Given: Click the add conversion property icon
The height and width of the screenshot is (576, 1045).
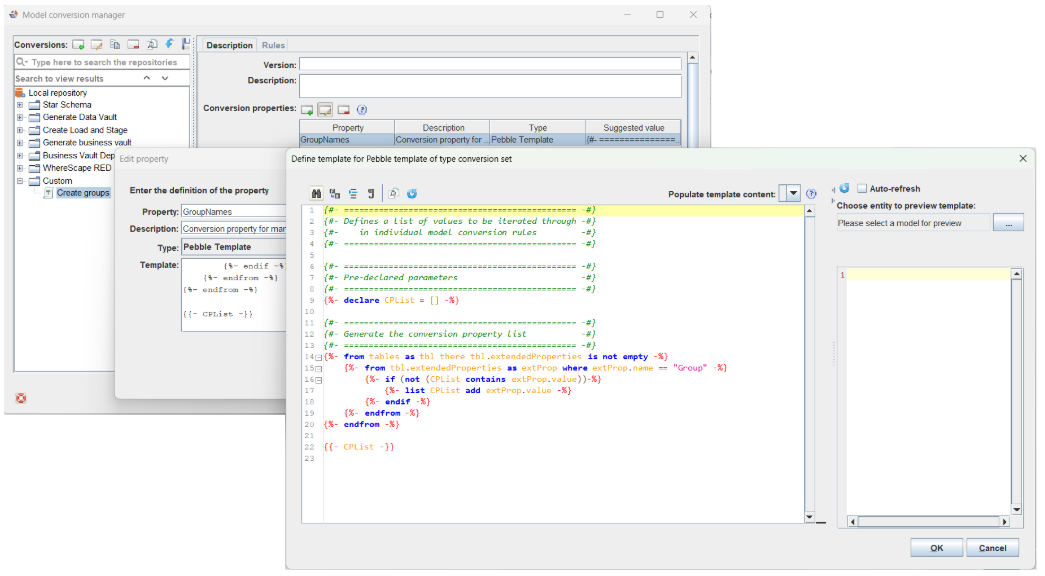Looking at the screenshot, I should pyautogui.click(x=308, y=109).
